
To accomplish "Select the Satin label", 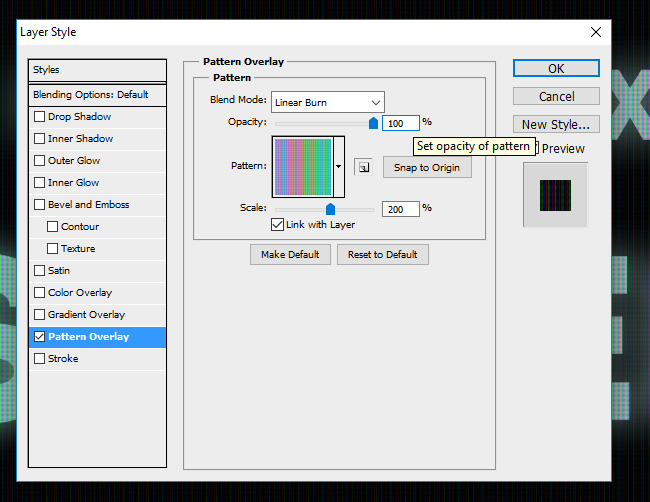I will click(59, 271).
